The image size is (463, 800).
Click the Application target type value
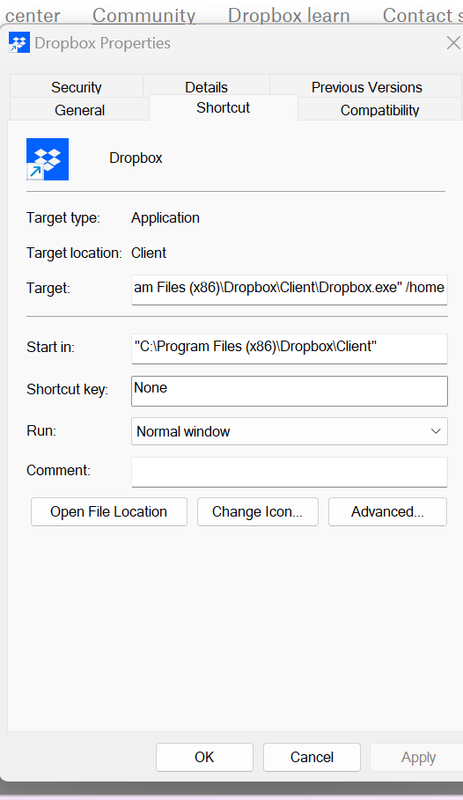coord(165,218)
